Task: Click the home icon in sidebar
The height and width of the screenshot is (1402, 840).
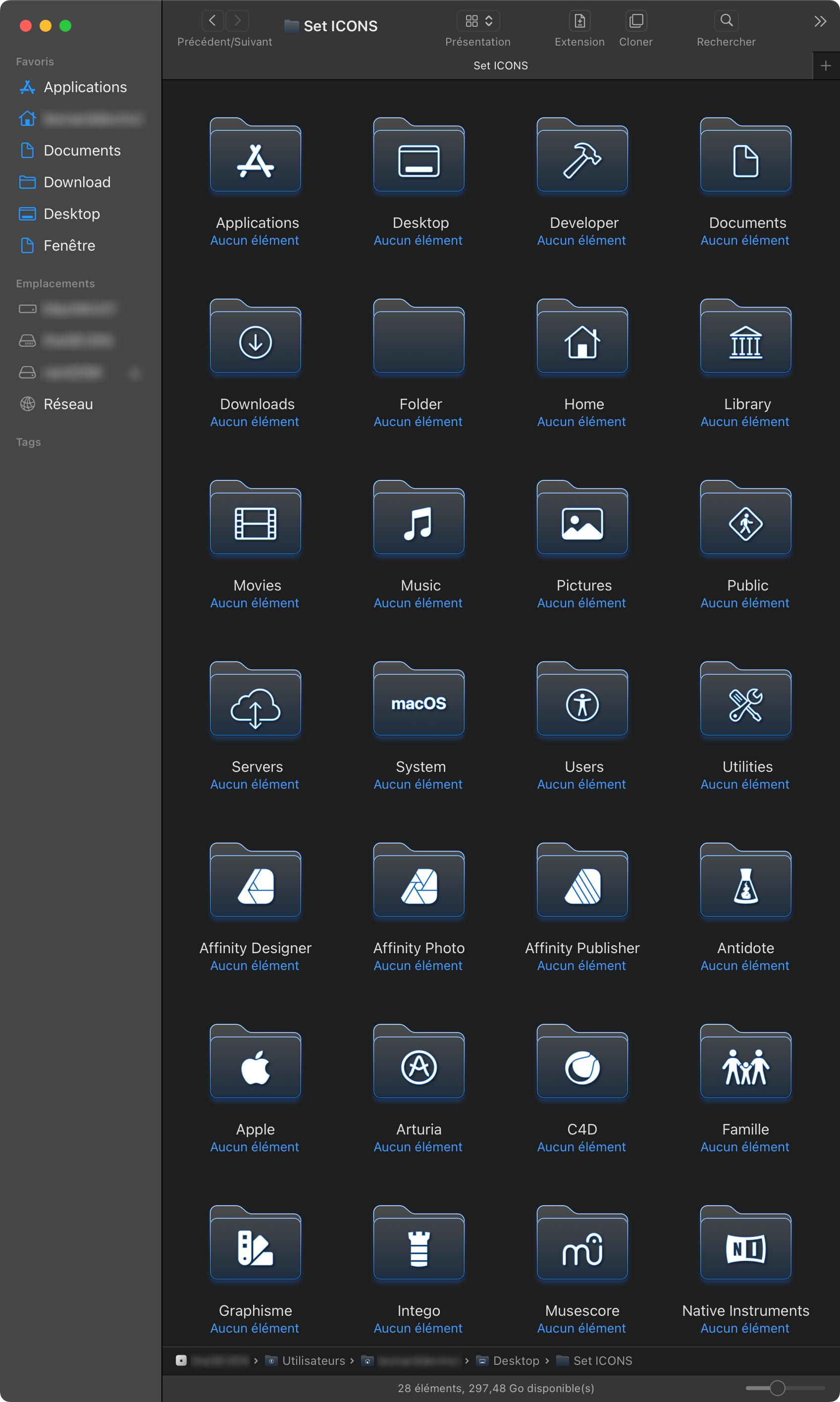Action: pyautogui.click(x=27, y=119)
